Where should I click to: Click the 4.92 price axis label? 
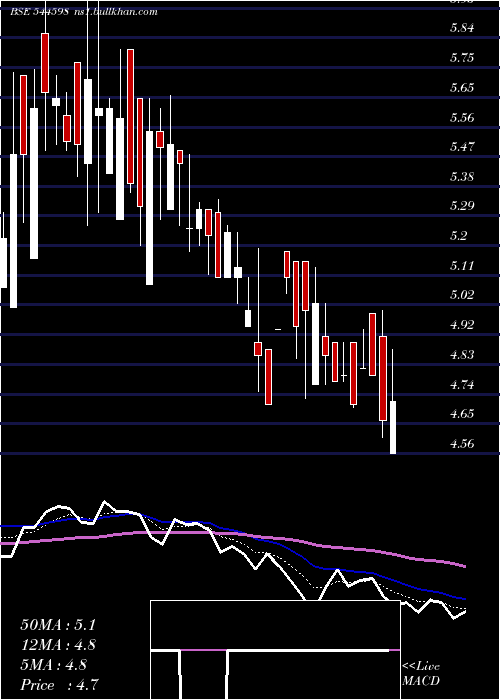pyautogui.click(x=462, y=325)
